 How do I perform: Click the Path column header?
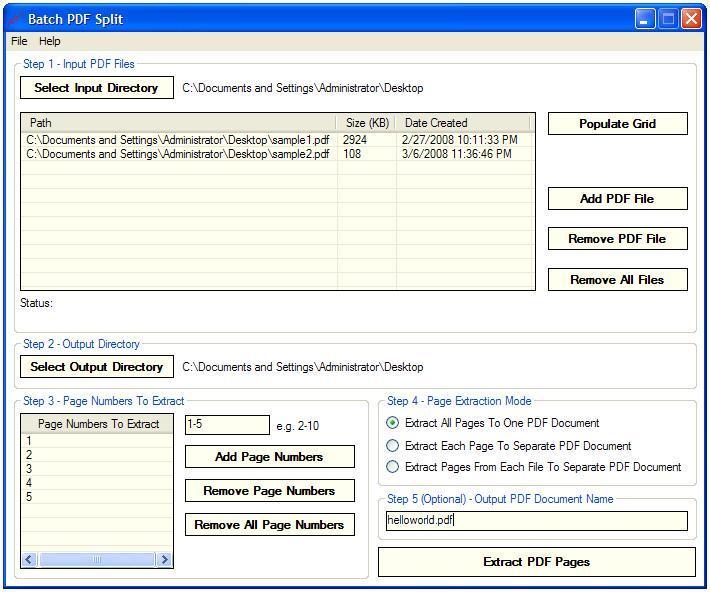tap(178, 123)
